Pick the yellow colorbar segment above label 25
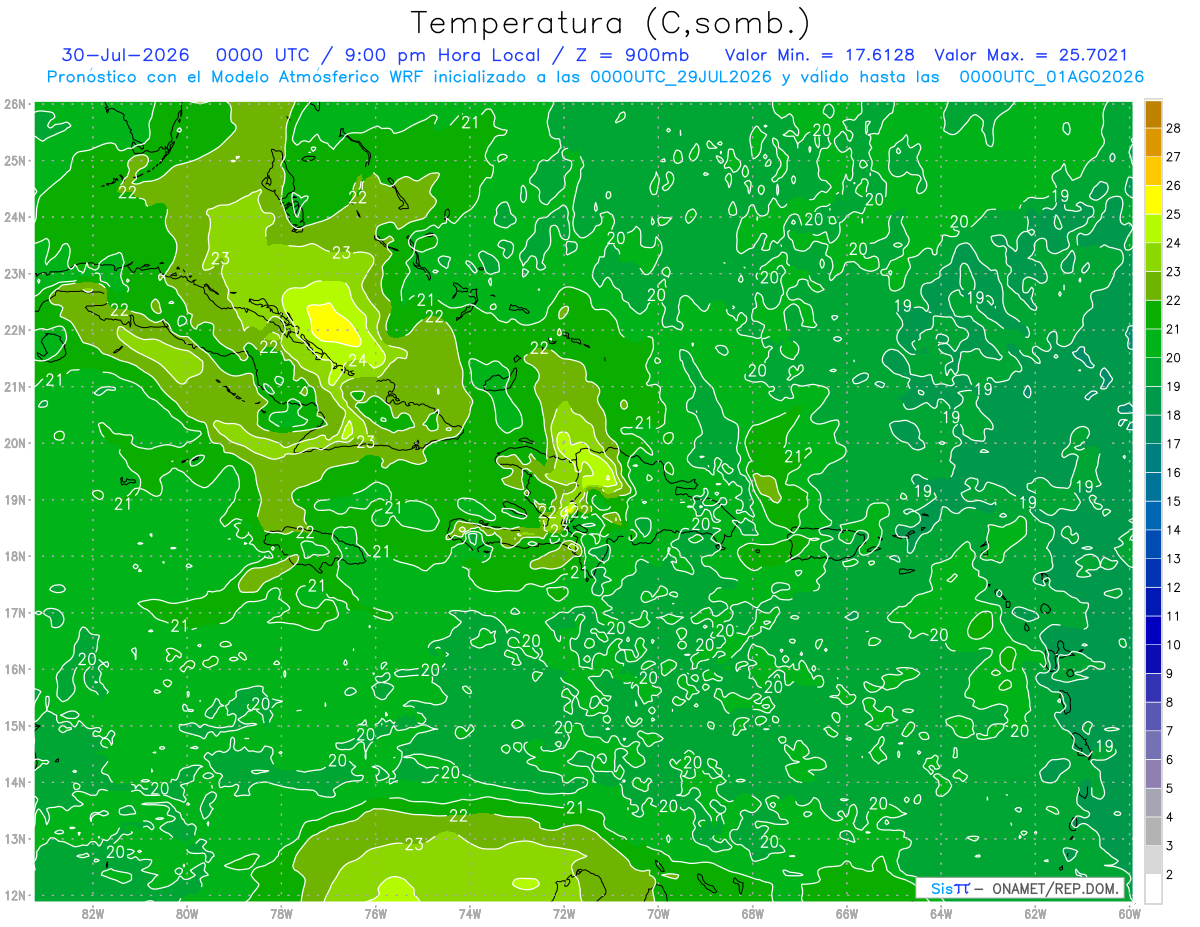The width and height of the screenshot is (1200, 927). coord(1153,200)
